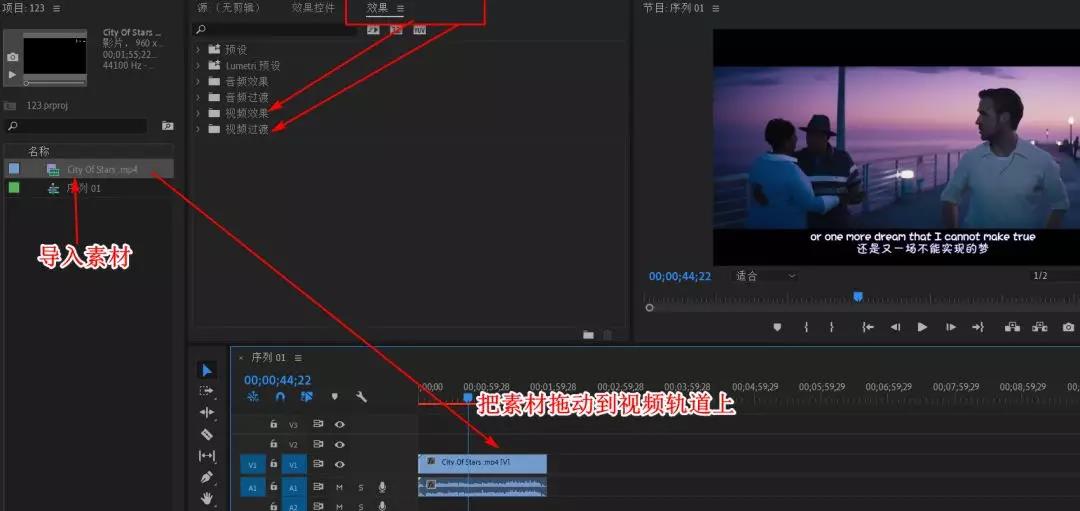Switch to 效果控件 tab
This screenshot has height=511, width=1080.
click(x=313, y=8)
